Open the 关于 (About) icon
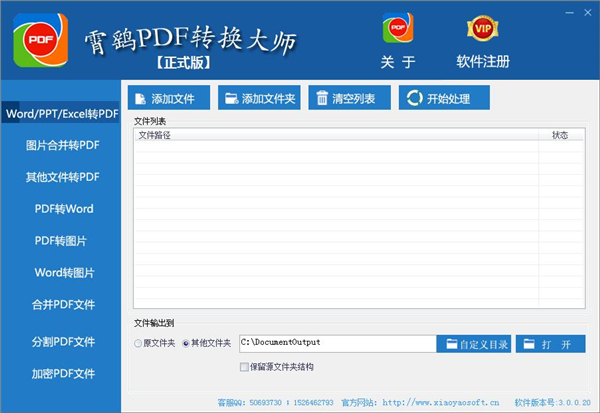Viewport: 600px width, 413px height. pos(398,30)
